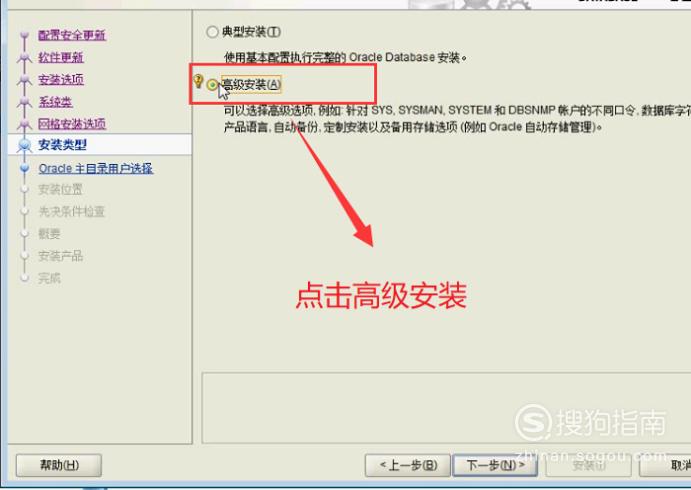Viewport: 691px width, 490px height.
Task: Click the 帮助(H) button
Action: click(59, 465)
